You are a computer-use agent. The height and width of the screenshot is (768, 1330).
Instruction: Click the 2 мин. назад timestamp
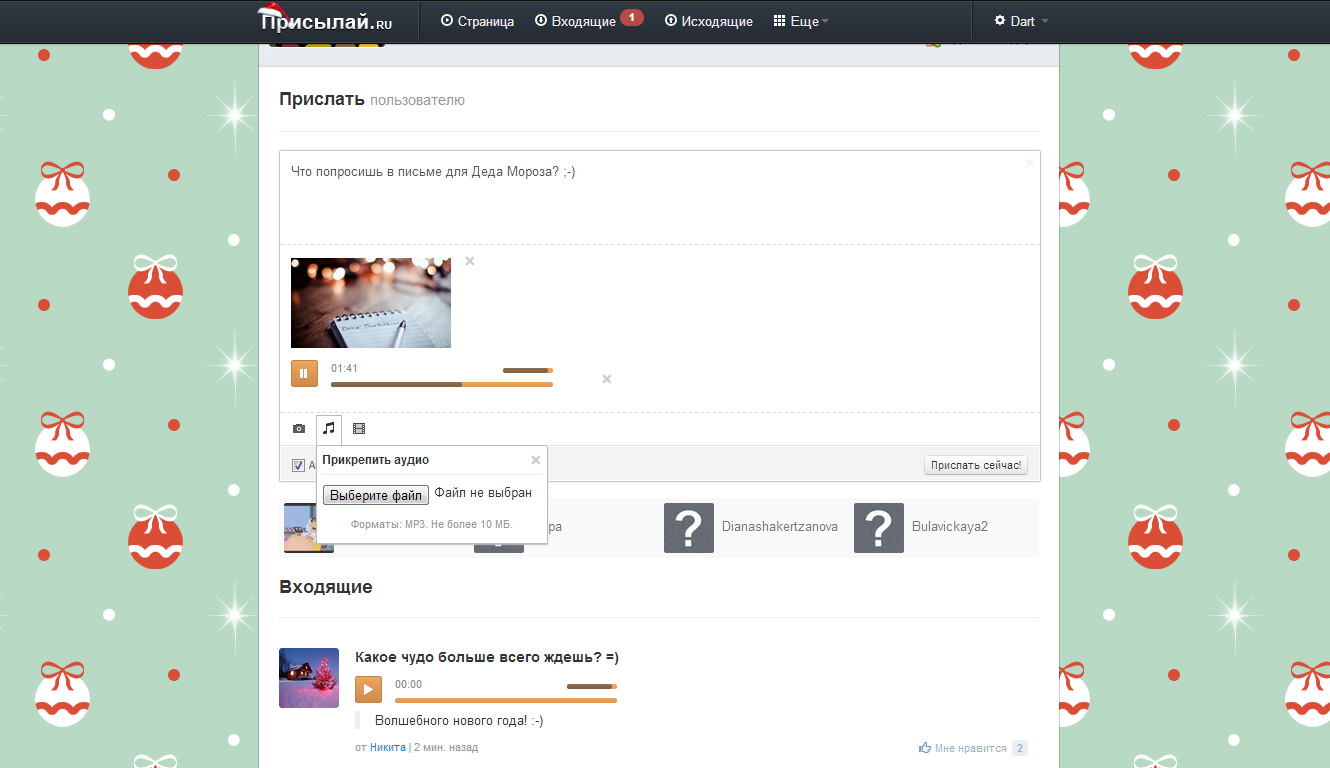click(x=446, y=747)
